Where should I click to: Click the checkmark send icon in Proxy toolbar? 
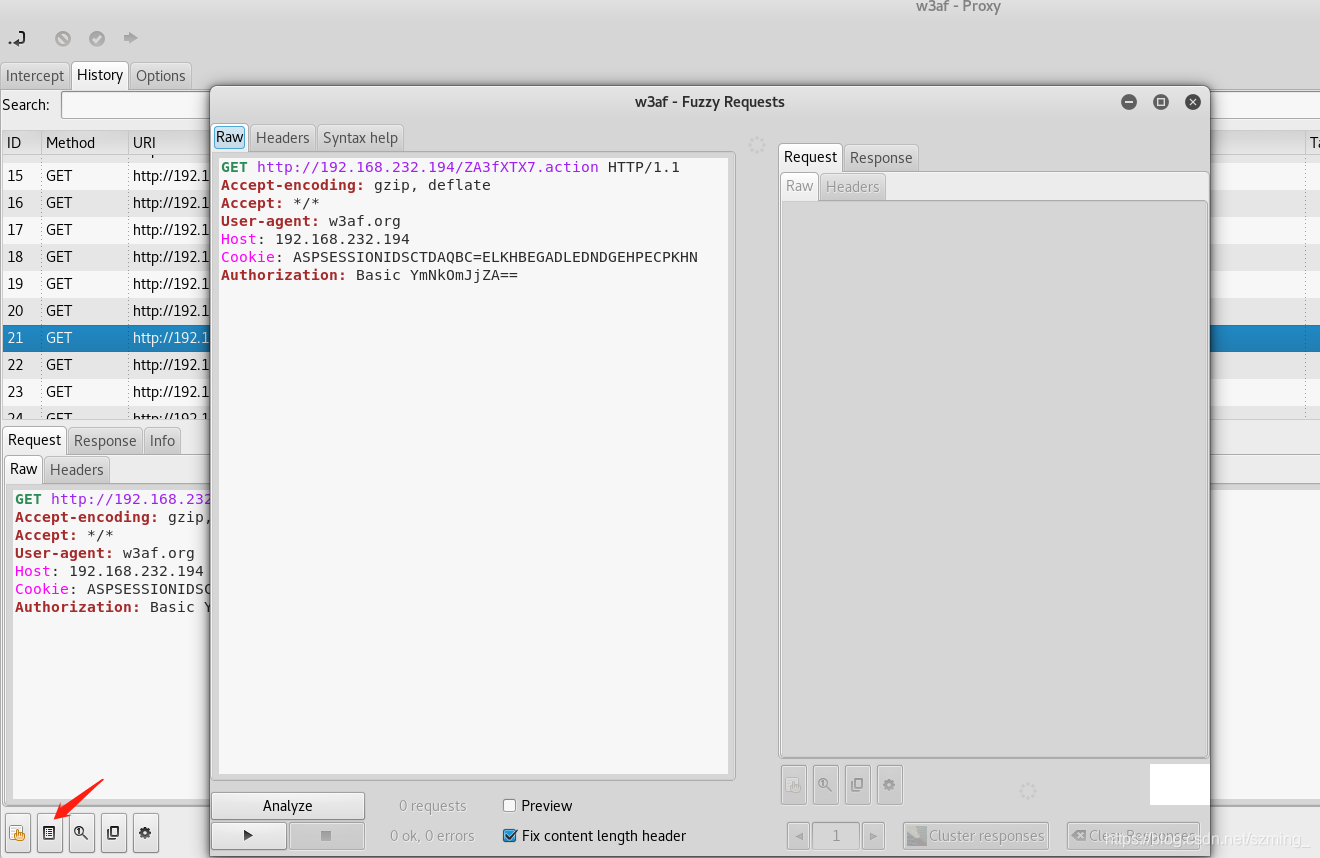(x=97, y=39)
